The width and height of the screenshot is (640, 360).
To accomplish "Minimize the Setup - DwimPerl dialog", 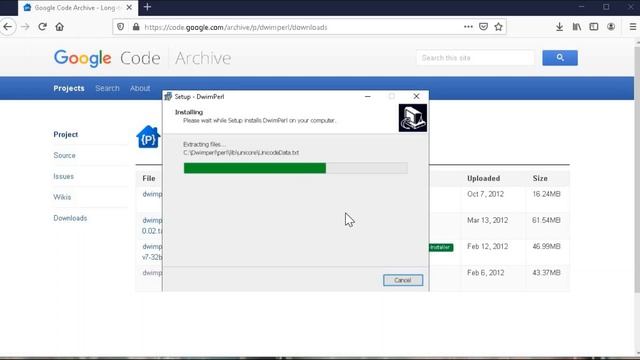I will point(367,96).
